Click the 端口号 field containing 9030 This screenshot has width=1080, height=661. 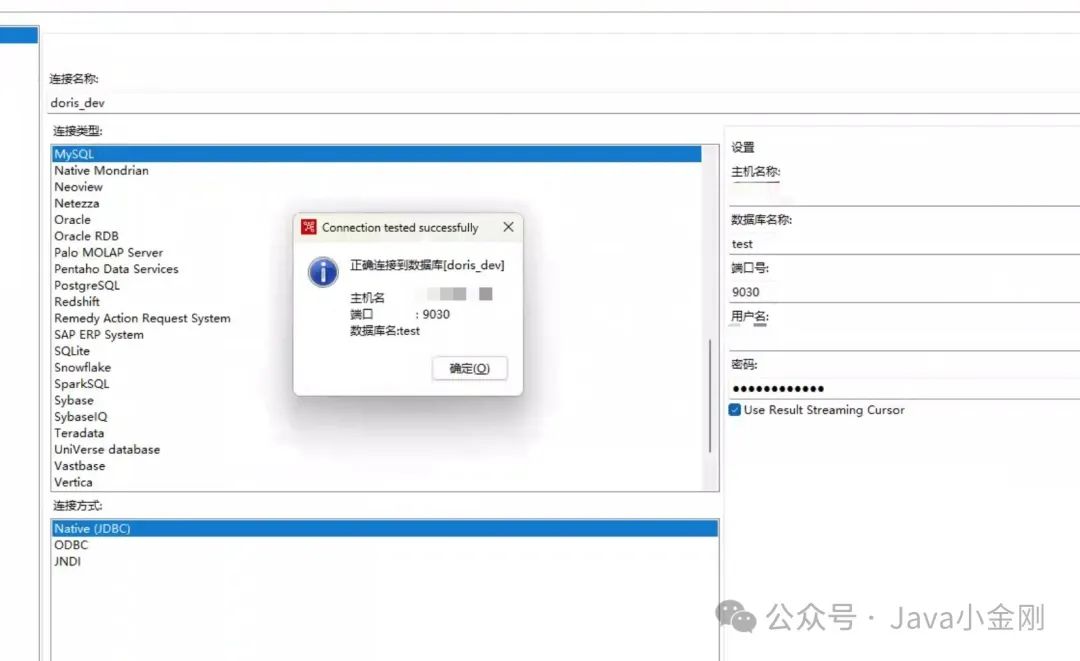[904, 292]
